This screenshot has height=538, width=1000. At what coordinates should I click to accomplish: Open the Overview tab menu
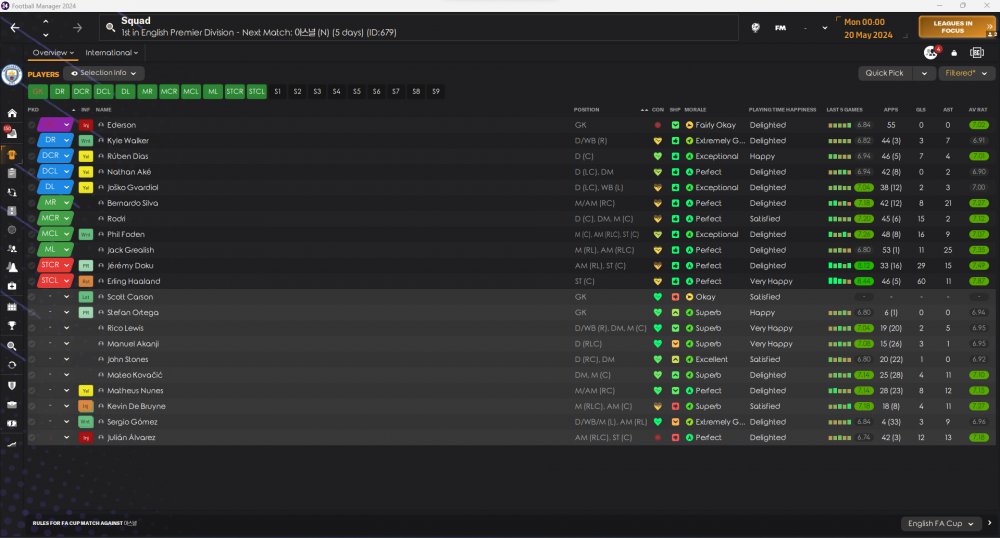coord(53,53)
